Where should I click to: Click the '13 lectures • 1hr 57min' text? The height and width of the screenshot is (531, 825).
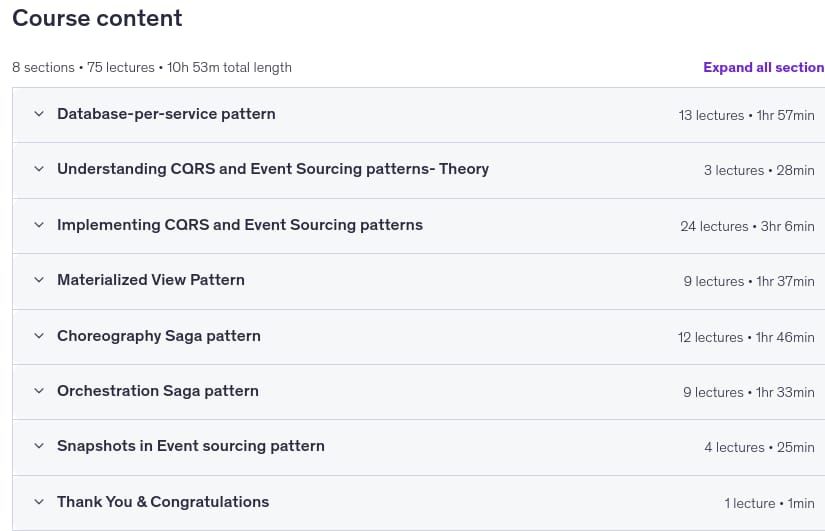pyautogui.click(x=747, y=115)
